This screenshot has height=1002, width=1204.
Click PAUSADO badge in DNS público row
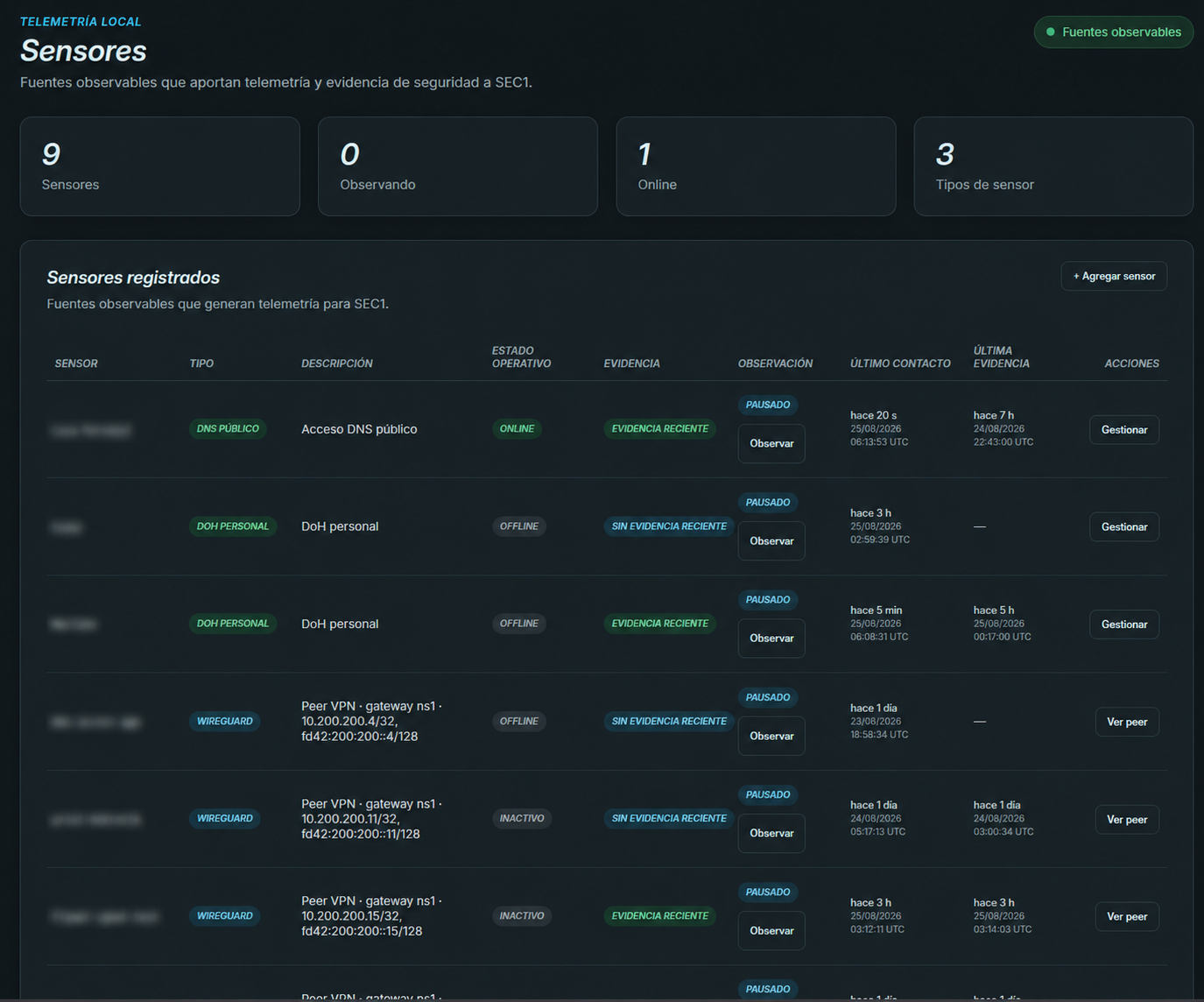(x=768, y=405)
